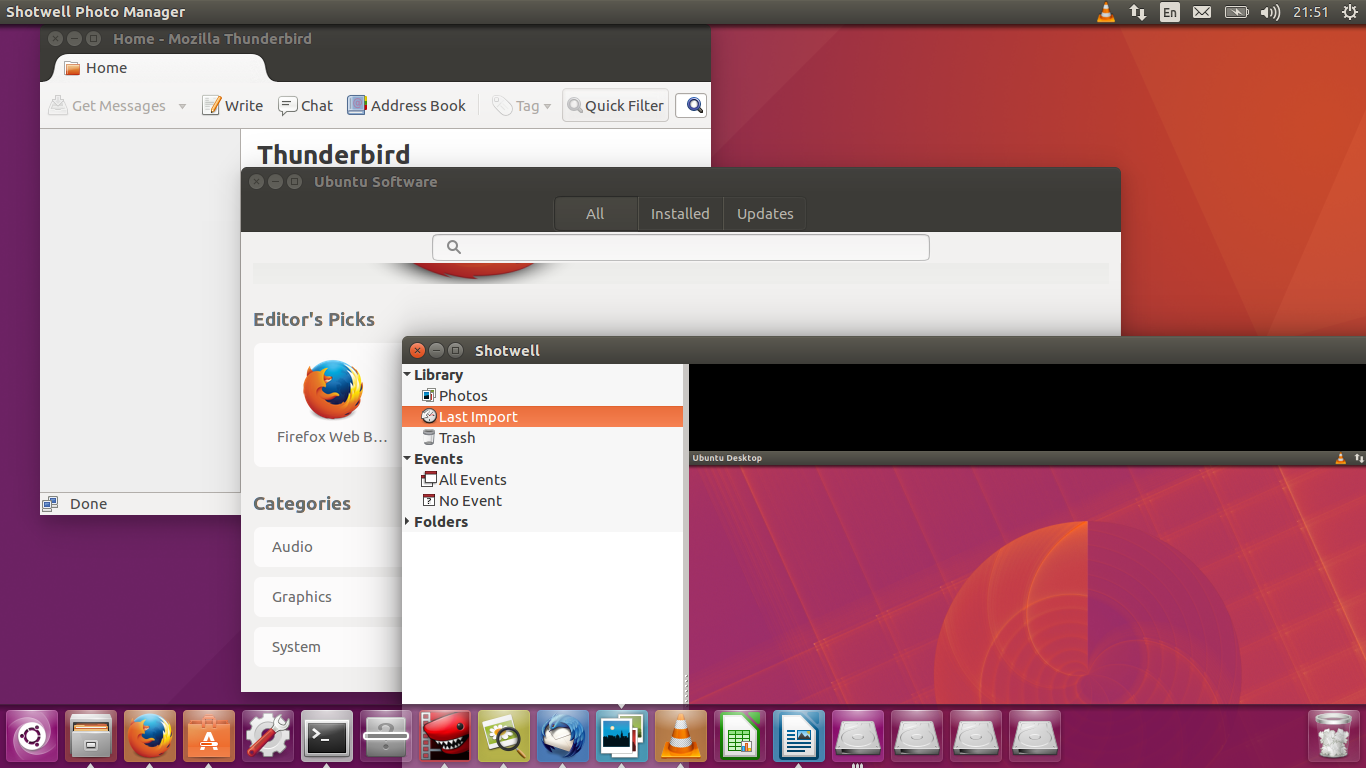This screenshot has width=1366, height=768.
Task: Launch VLC cone from the dock
Action: pyautogui.click(x=681, y=737)
